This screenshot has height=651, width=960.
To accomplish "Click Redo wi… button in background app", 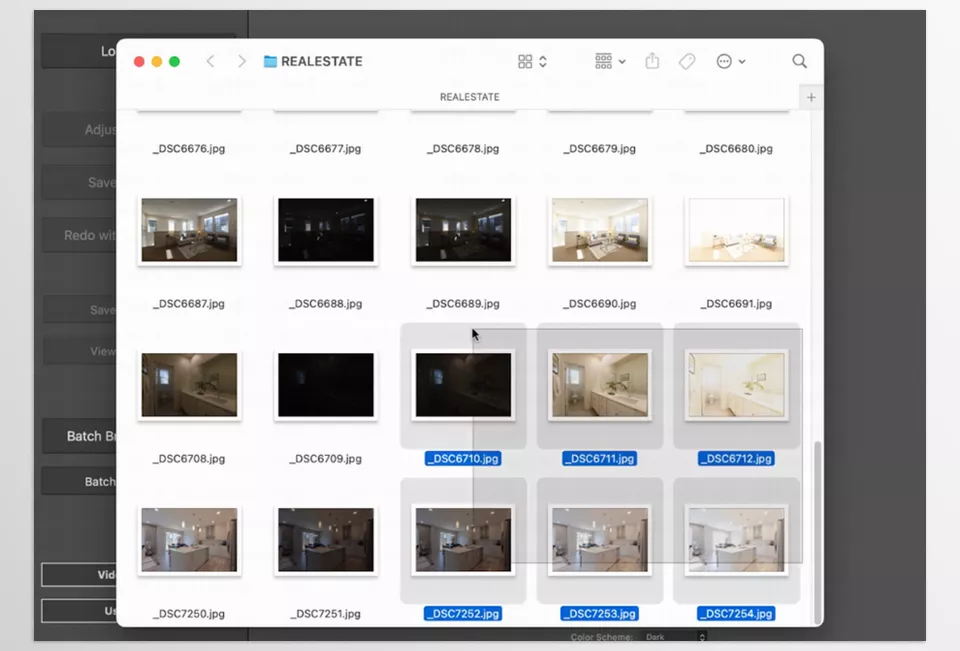I will tap(79, 235).
